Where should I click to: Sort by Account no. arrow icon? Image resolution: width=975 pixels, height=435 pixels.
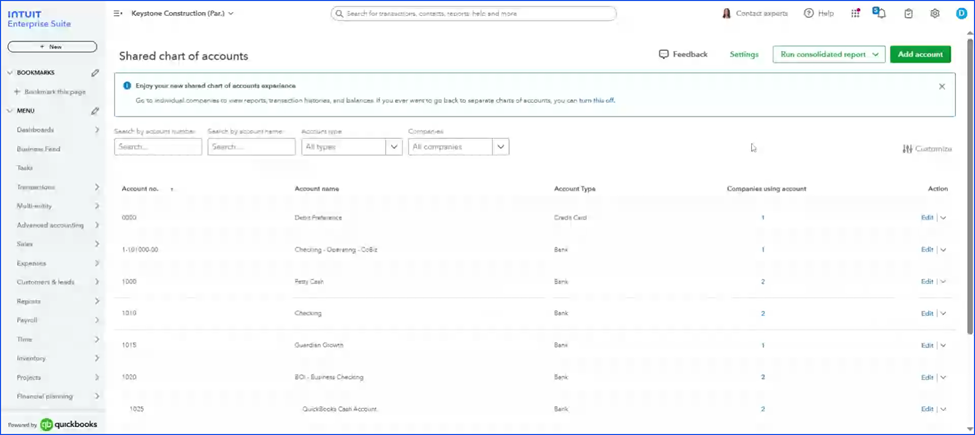tap(172, 189)
